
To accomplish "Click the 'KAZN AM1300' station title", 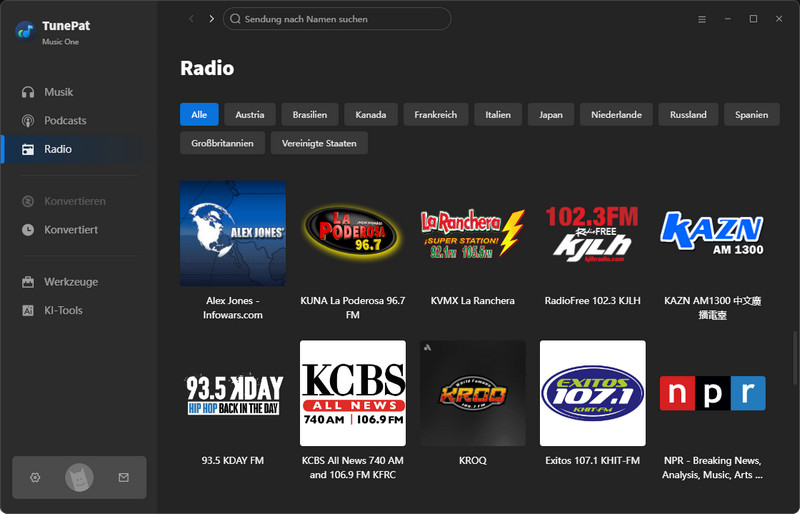I will pyautogui.click(x=712, y=308).
